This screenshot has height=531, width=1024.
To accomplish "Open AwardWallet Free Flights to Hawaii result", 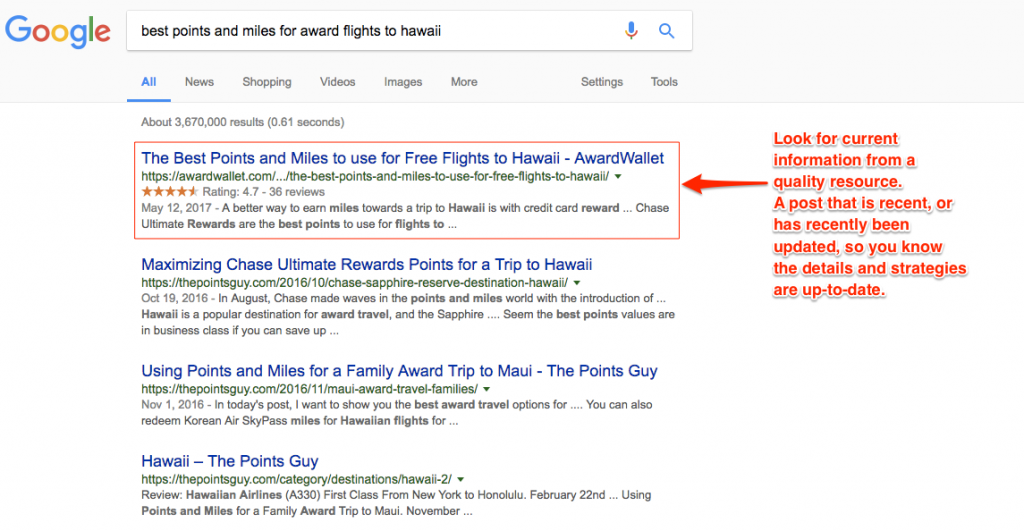I will click(402, 158).
